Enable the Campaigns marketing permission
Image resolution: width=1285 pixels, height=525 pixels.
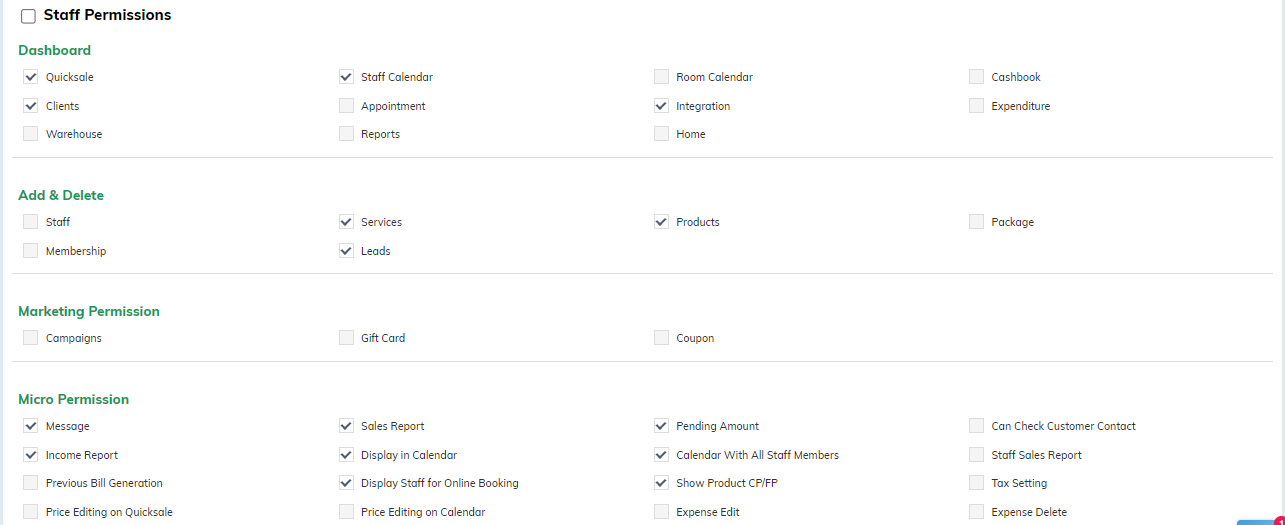pos(31,337)
